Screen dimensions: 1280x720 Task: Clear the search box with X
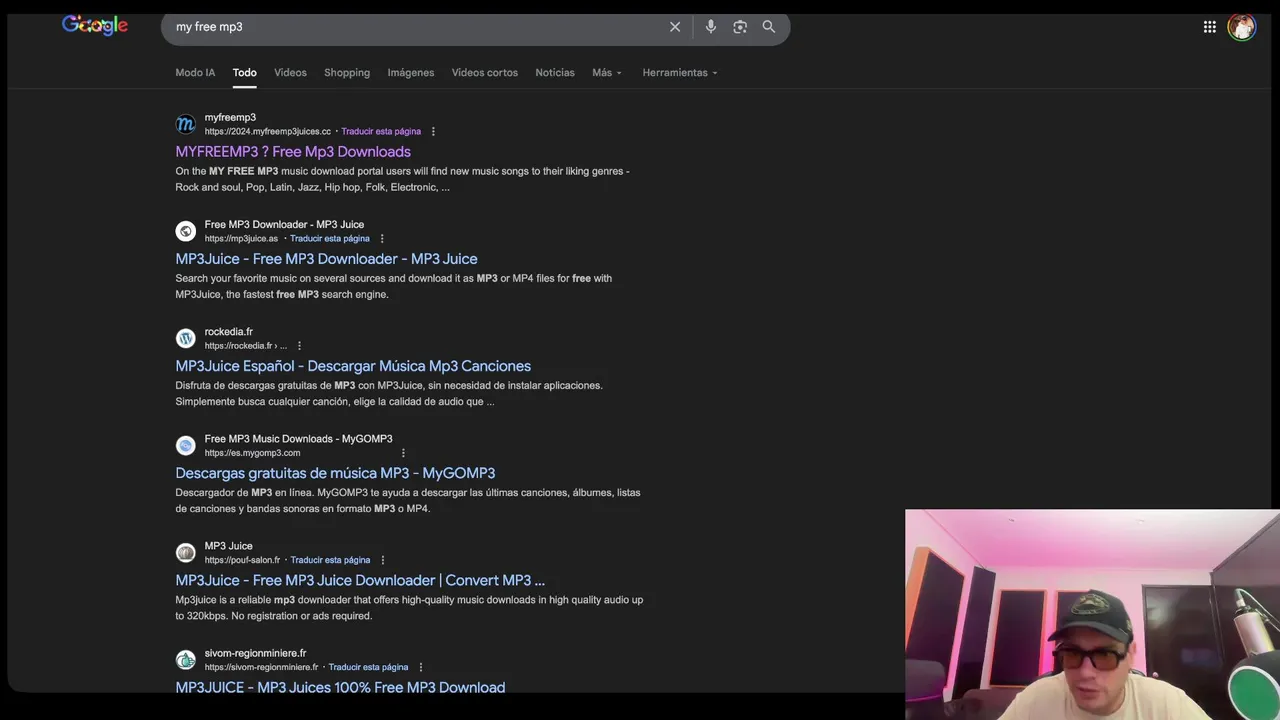coord(675,27)
